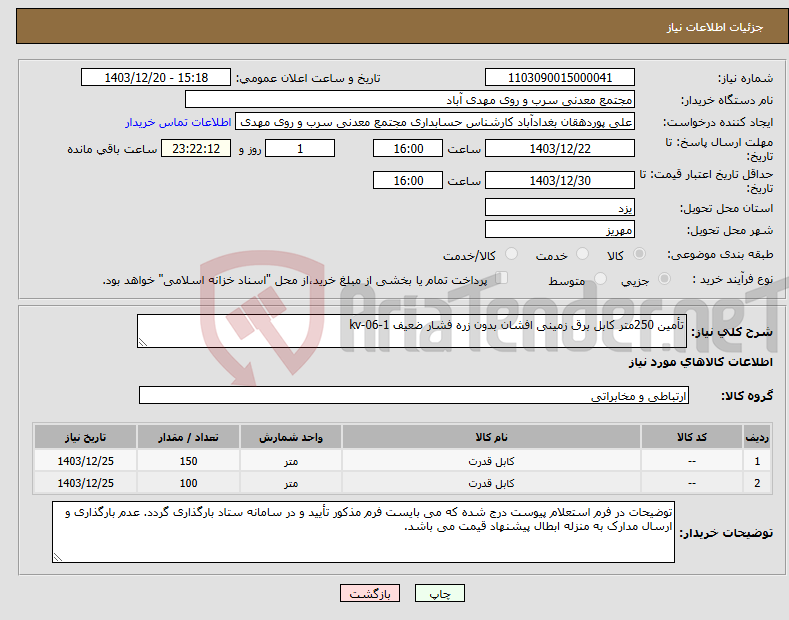Click quantity 100 in the table
Image resolution: width=789 pixels, height=620 pixels.
coord(188,483)
